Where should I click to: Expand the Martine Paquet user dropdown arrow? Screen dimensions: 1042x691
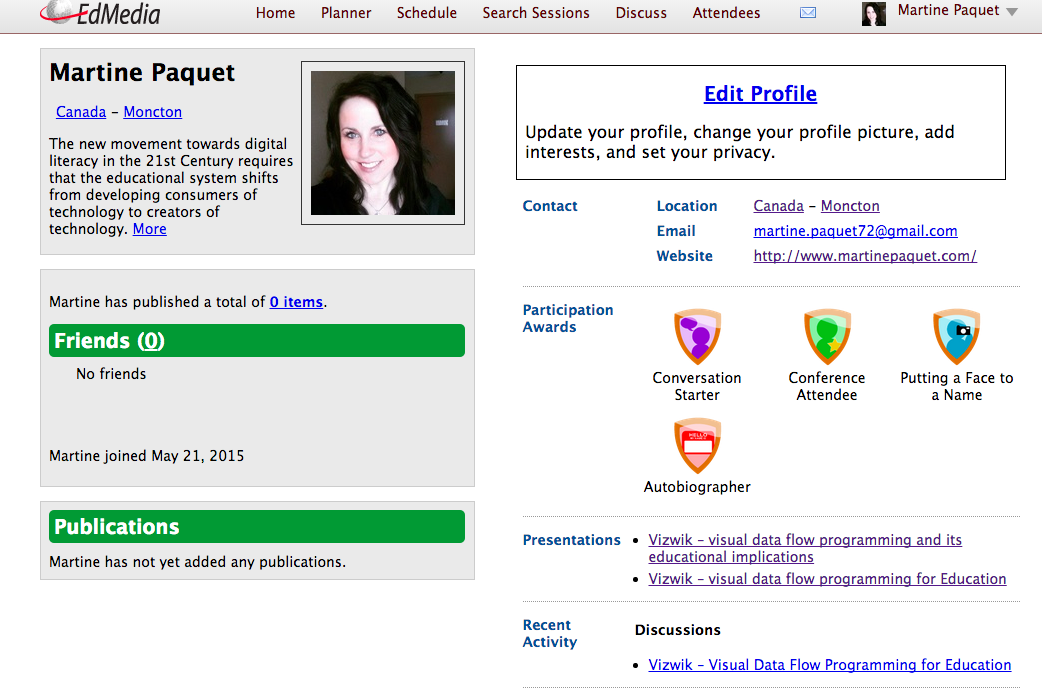click(x=1012, y=12)
